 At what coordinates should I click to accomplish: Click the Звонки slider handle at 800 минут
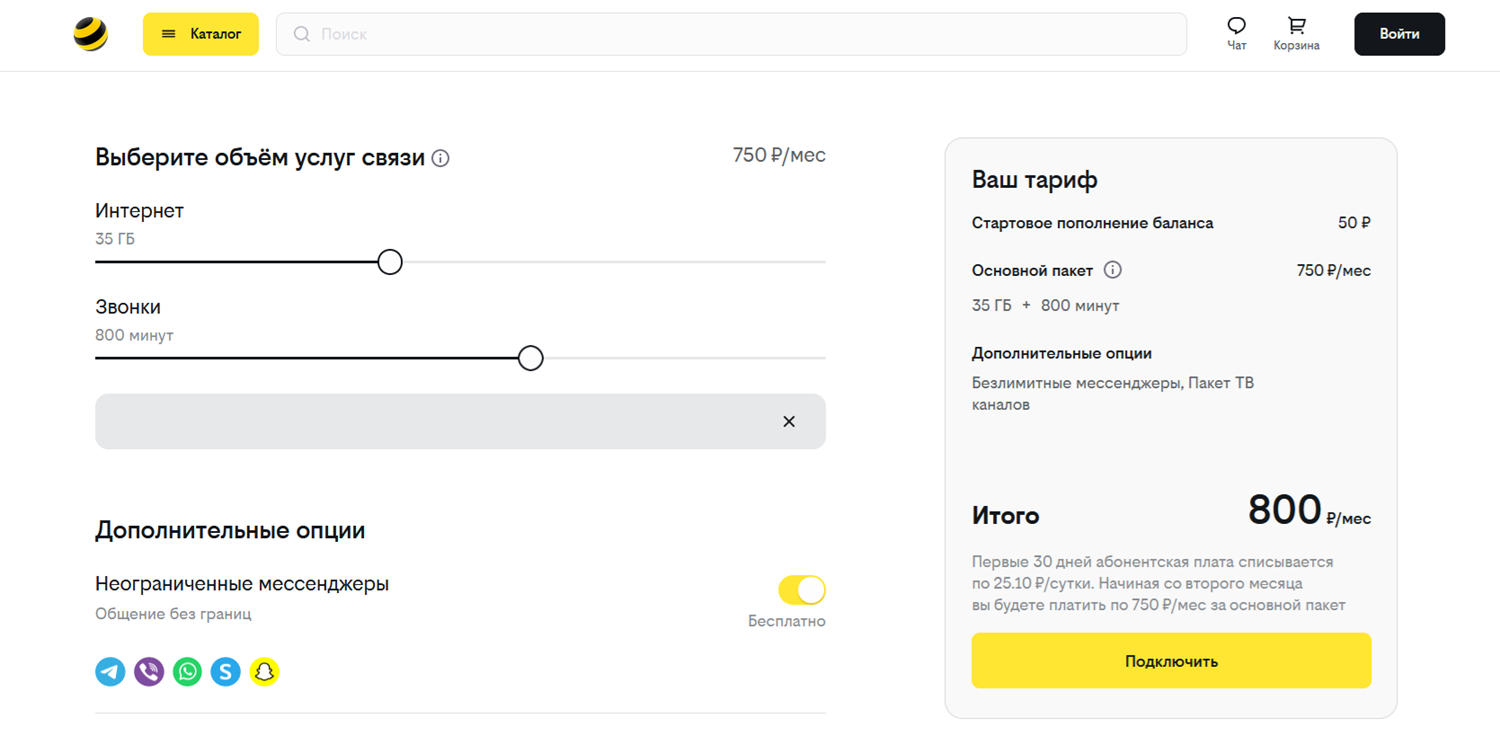pos(531,358)
